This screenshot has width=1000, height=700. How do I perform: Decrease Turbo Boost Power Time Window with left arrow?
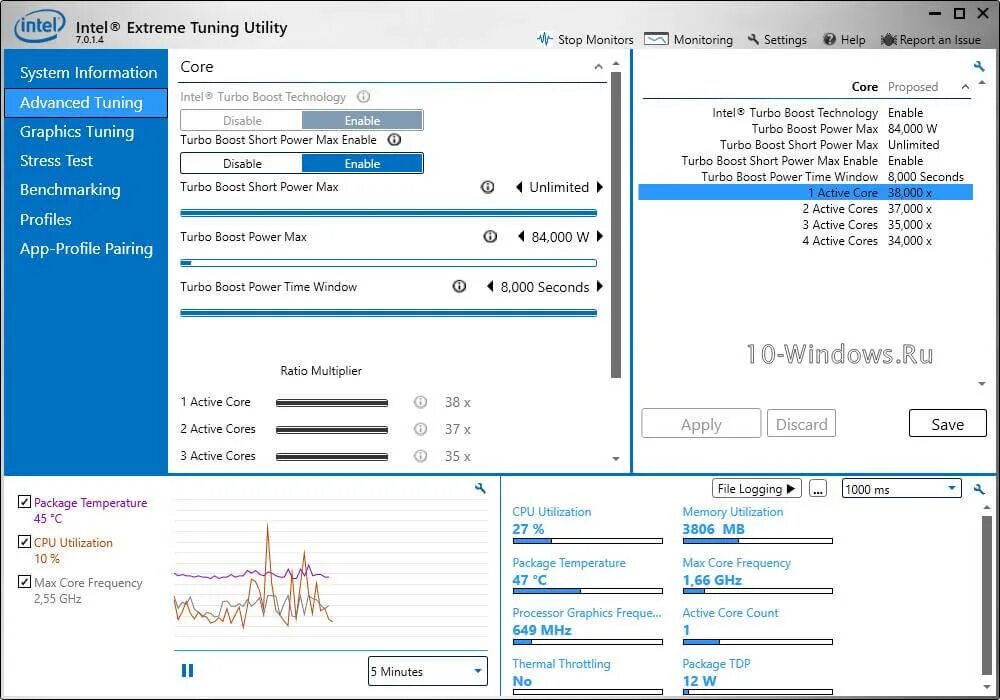click(490, 286)
